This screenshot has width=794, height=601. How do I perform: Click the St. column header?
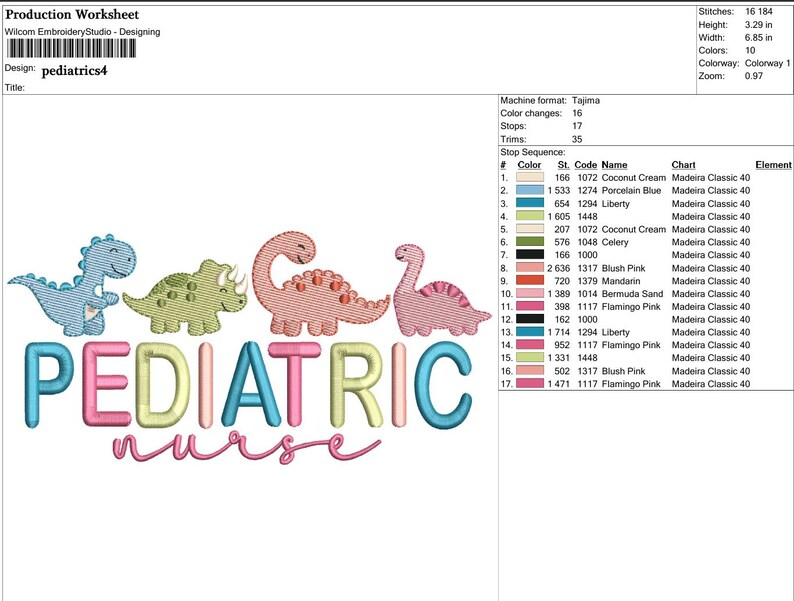click(x=564, y=165)
